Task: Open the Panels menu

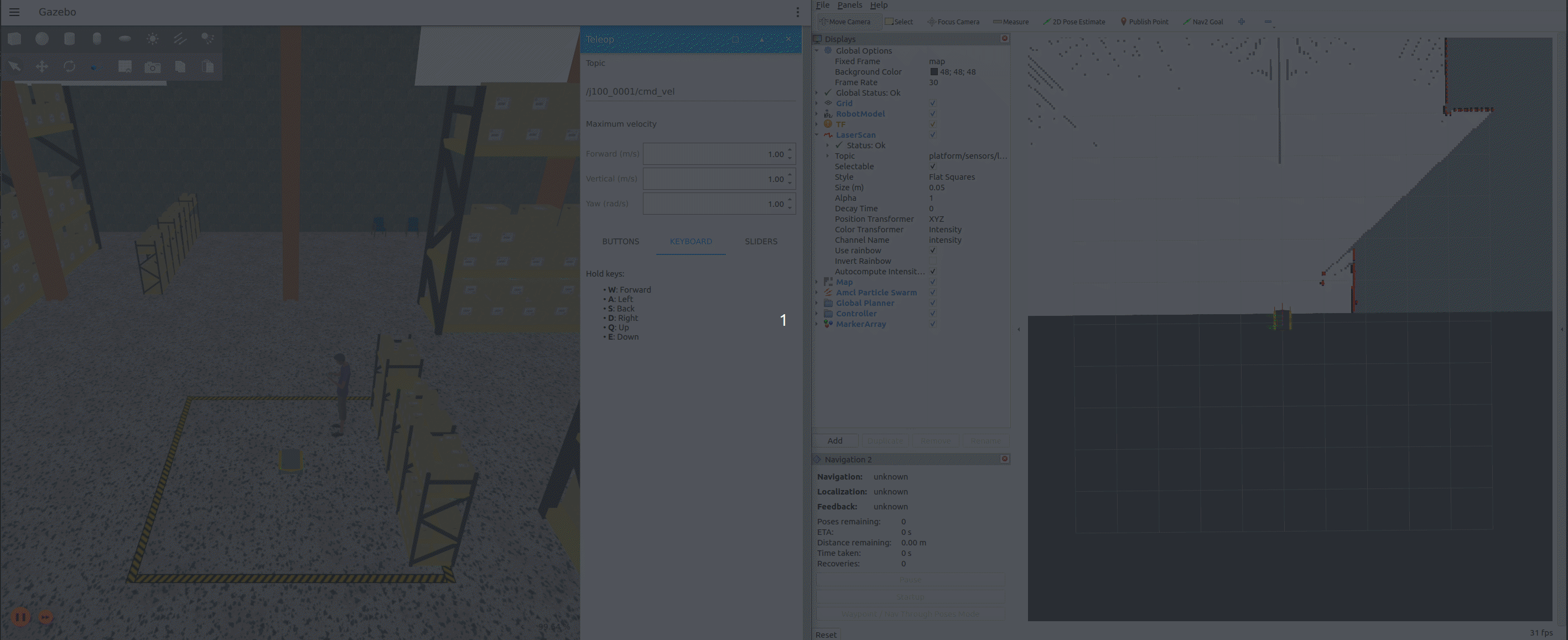Action: pos(849,5)
